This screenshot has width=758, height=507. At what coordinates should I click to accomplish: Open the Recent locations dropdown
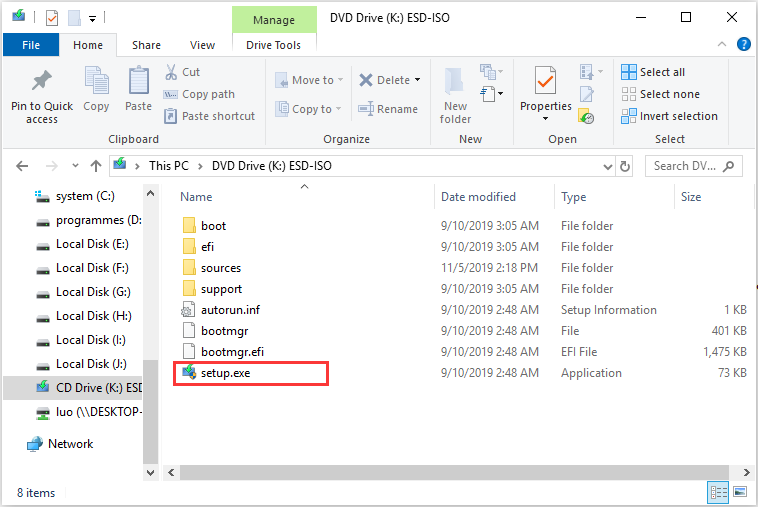point(75,166)
